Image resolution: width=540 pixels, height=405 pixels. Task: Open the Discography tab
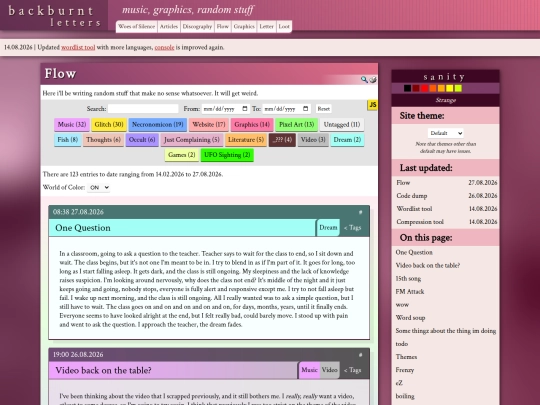coord(197,27)
